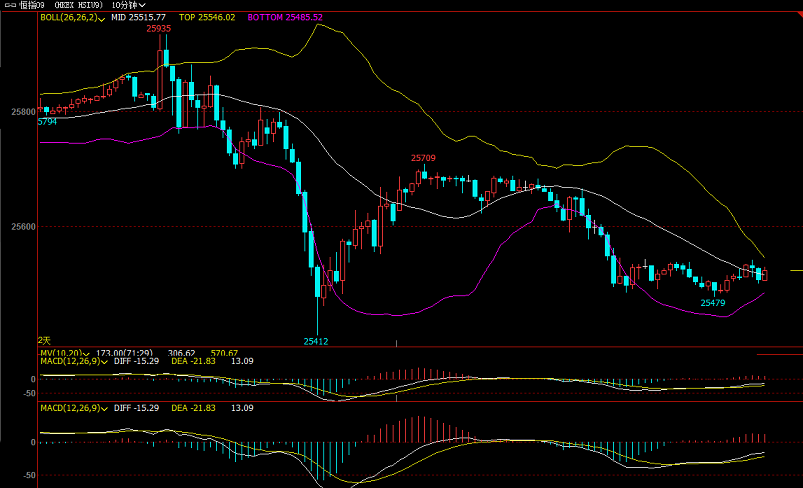Click the 2天 range label

(45, 341)
